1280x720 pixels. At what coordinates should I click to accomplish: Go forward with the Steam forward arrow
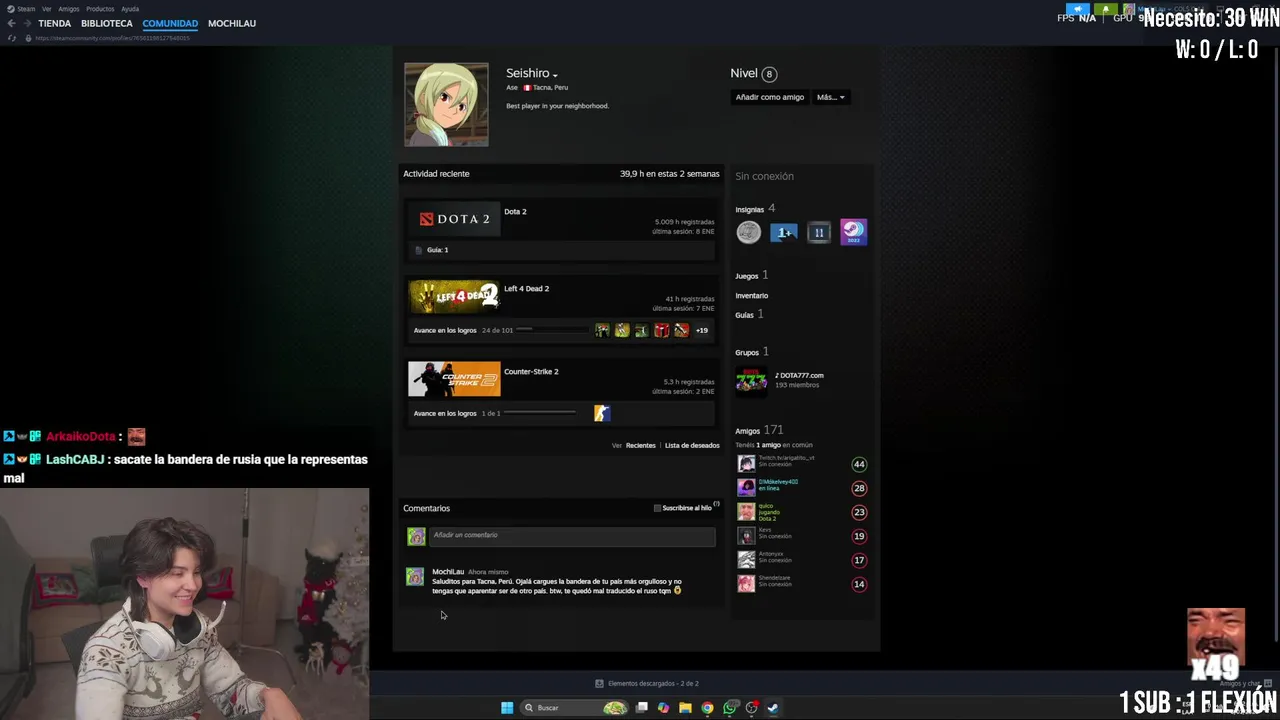click(25, 23)
